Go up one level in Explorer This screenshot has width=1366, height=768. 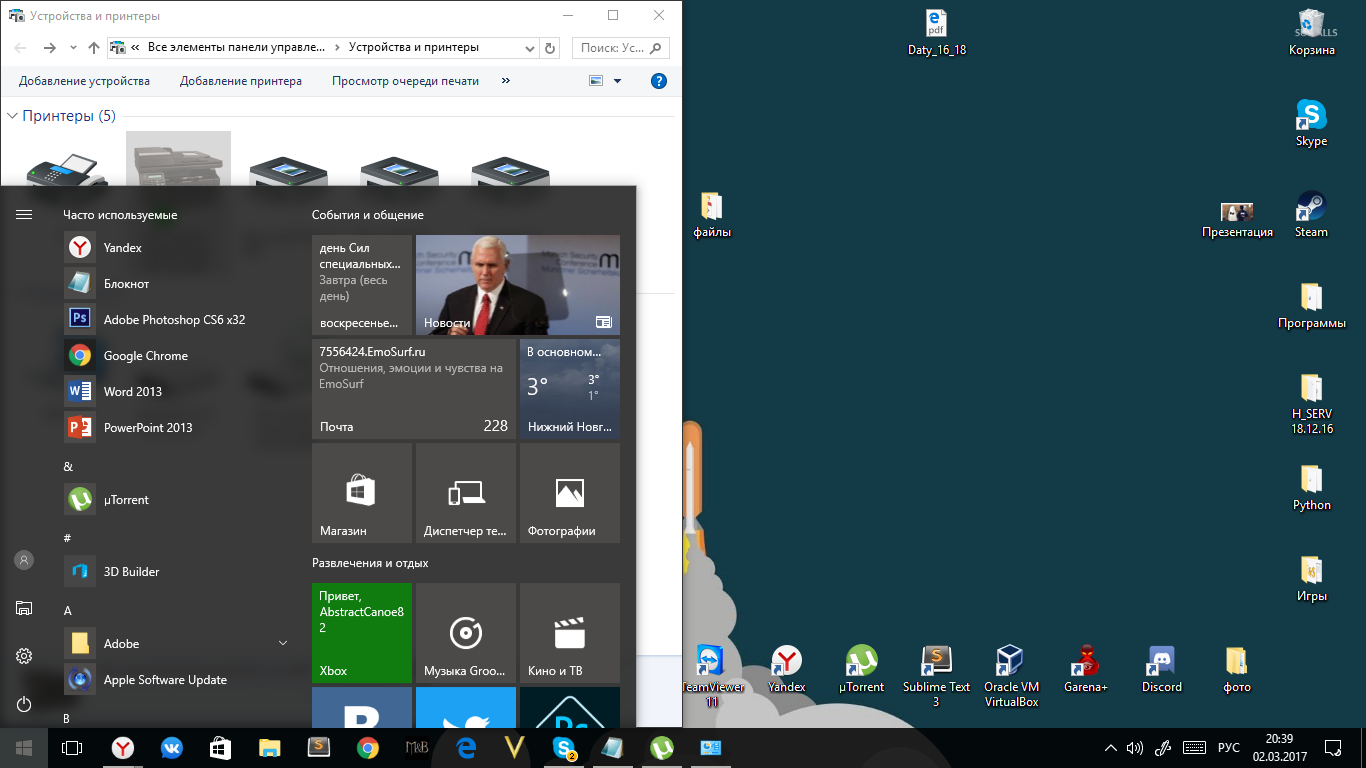coord(94,47)
